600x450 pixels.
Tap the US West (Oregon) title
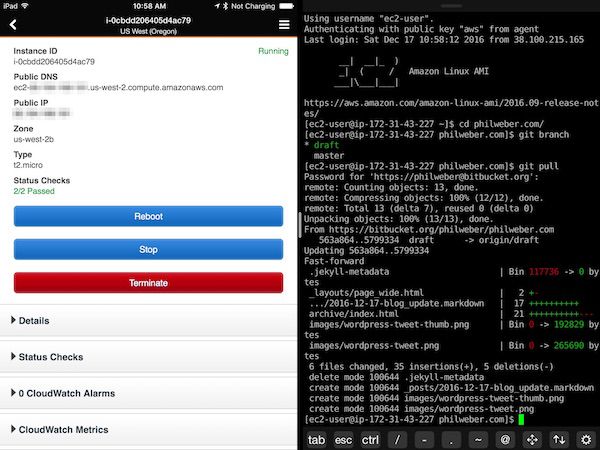[x=148, y=31]
